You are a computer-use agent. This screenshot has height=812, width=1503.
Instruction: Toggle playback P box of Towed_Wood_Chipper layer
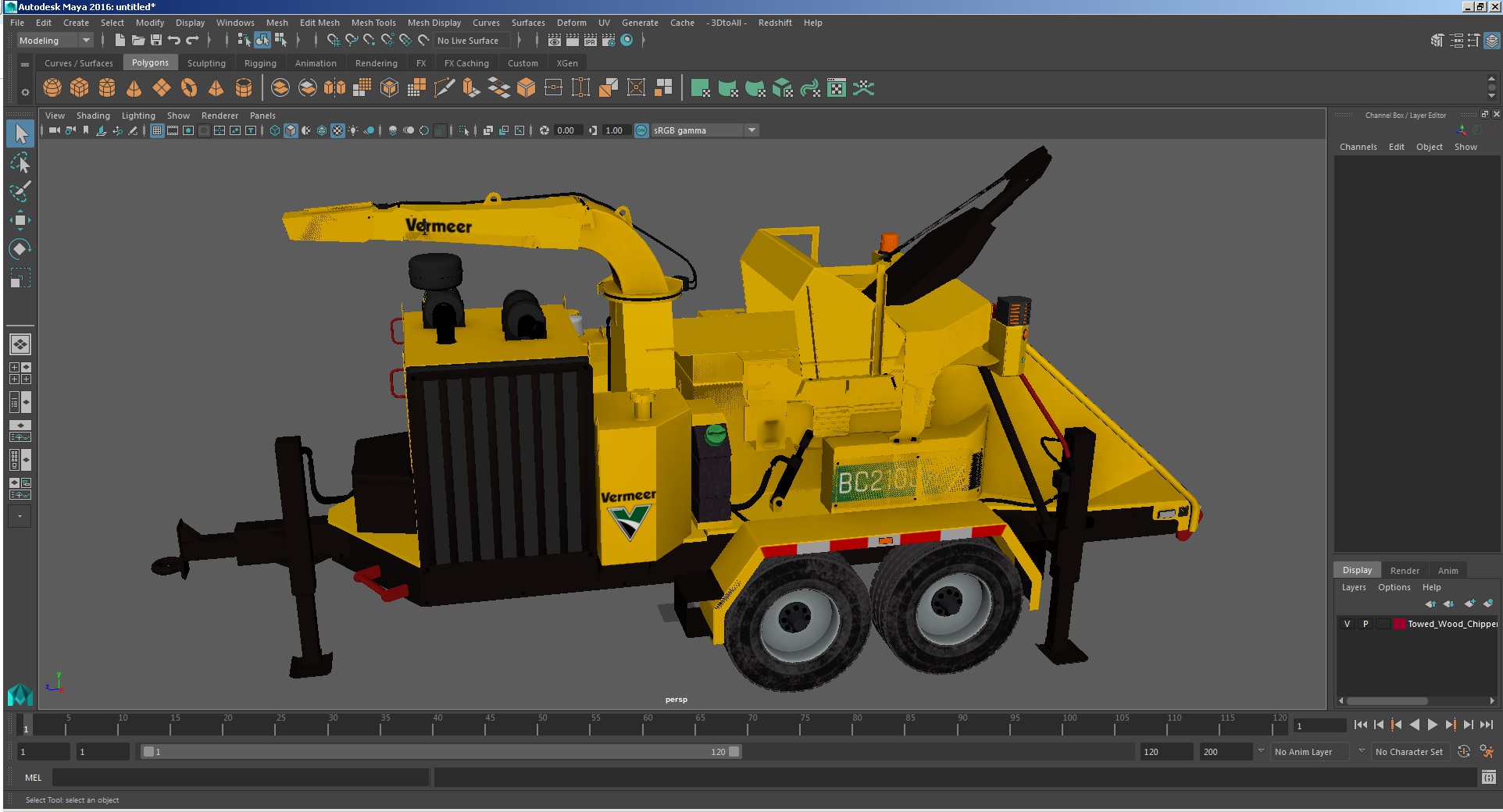click(x=1366, y=624)
